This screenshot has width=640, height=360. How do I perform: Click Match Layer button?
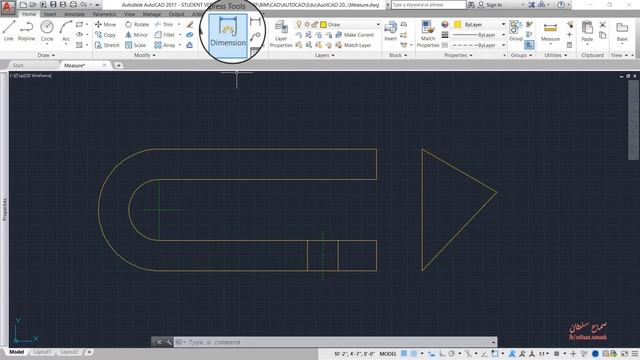click(x=353, y=45)
